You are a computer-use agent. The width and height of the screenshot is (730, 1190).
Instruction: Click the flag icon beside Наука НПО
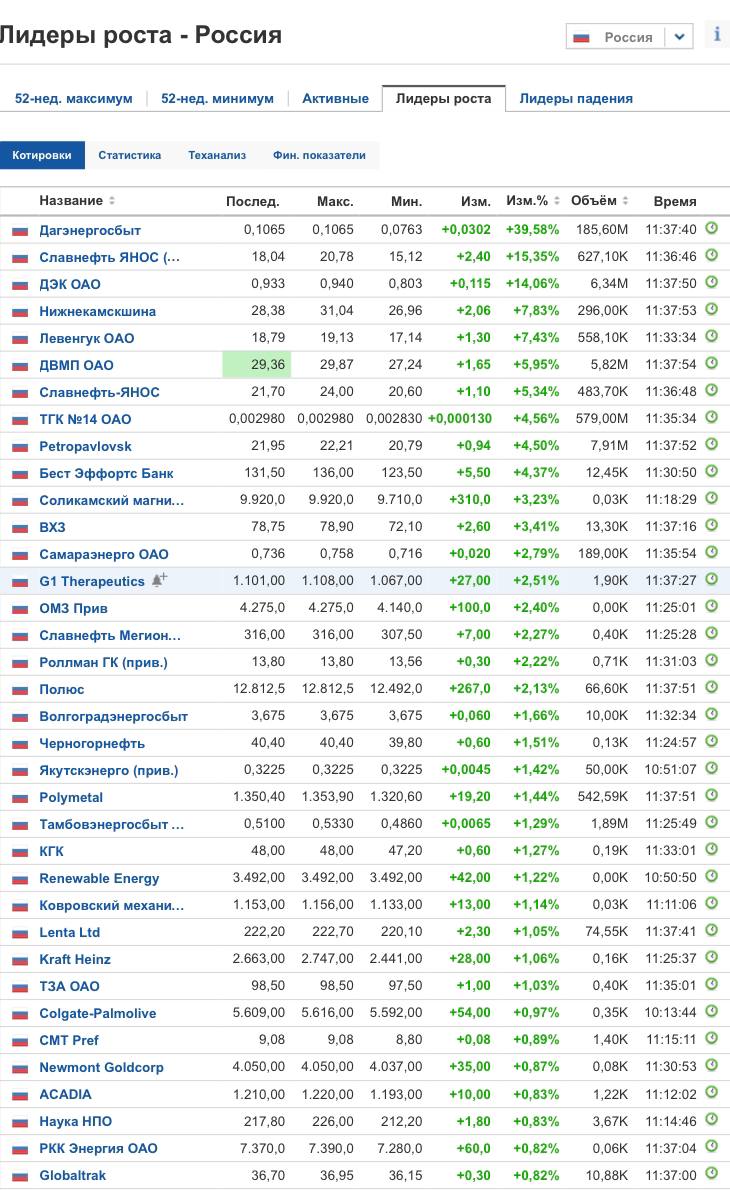[20, 1122]
